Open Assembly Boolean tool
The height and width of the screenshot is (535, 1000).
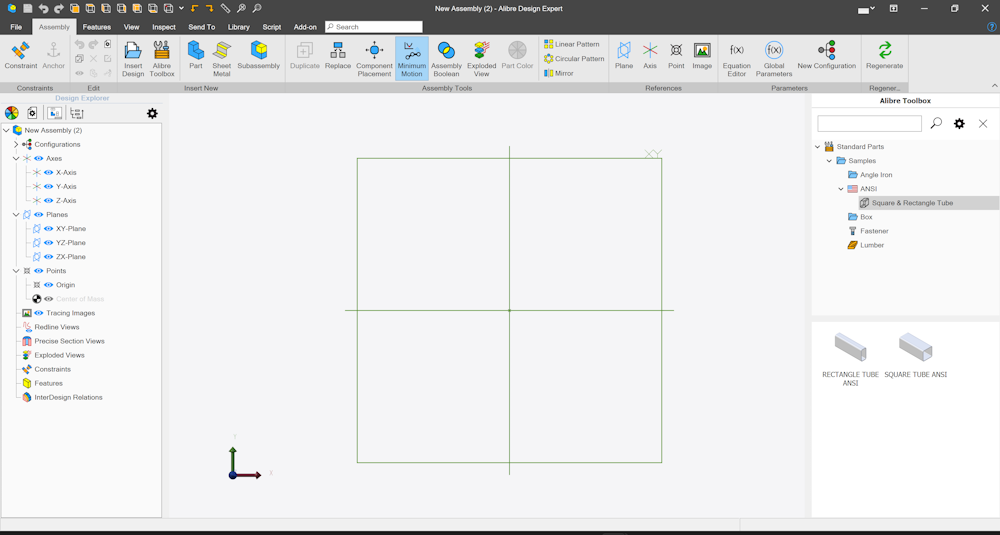[446, 59]
